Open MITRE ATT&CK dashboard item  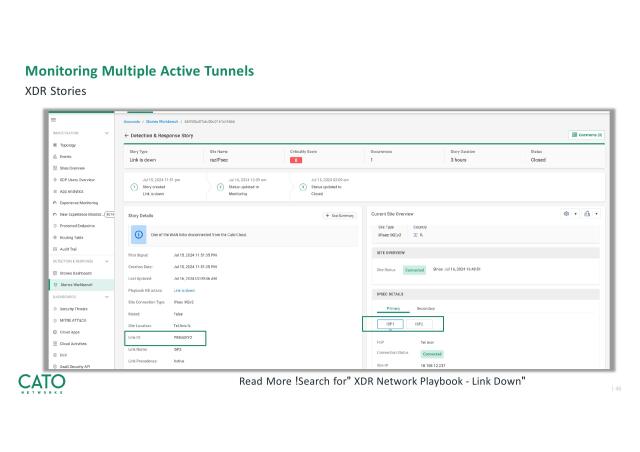(x=76, y=320)
